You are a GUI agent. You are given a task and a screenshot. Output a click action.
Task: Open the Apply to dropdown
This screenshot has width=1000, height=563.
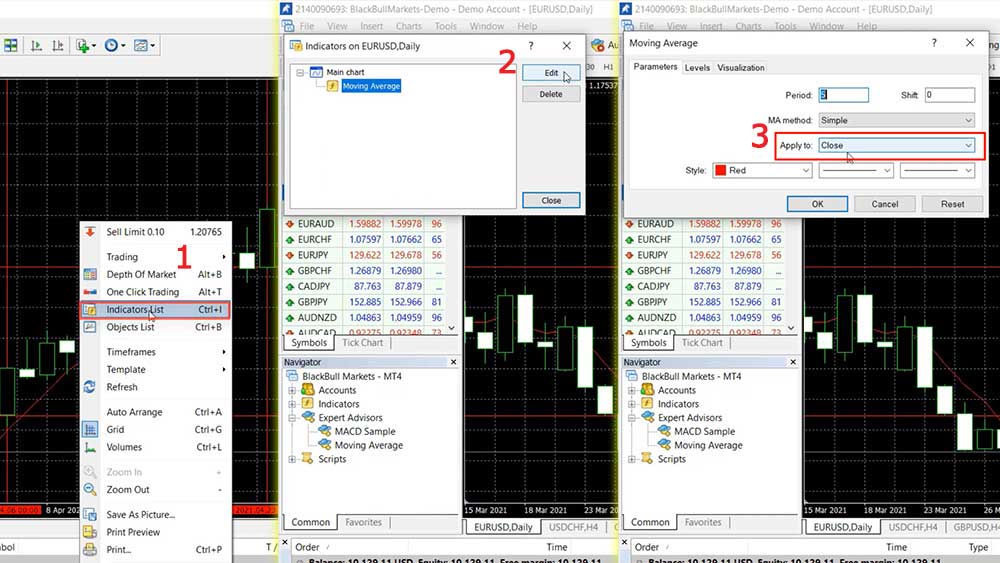(x=896, y=145)
